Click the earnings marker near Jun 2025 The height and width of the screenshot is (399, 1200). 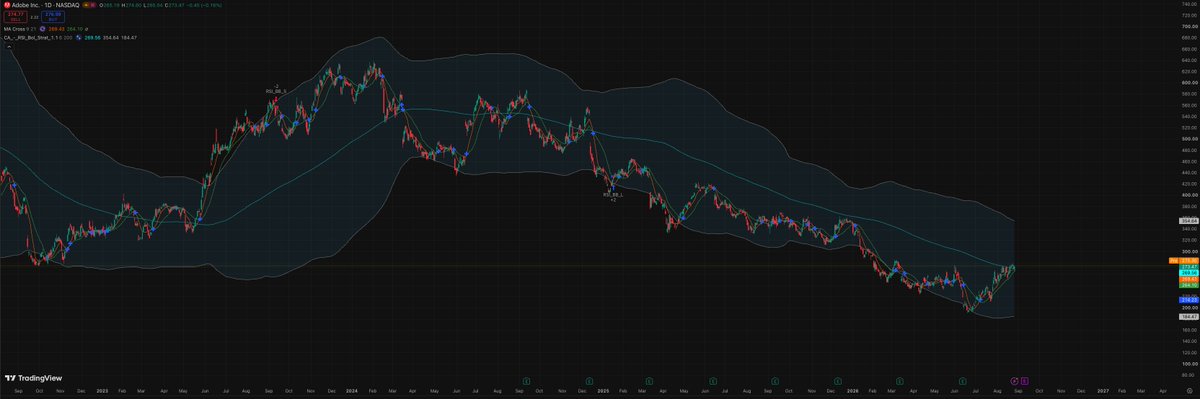713,381
